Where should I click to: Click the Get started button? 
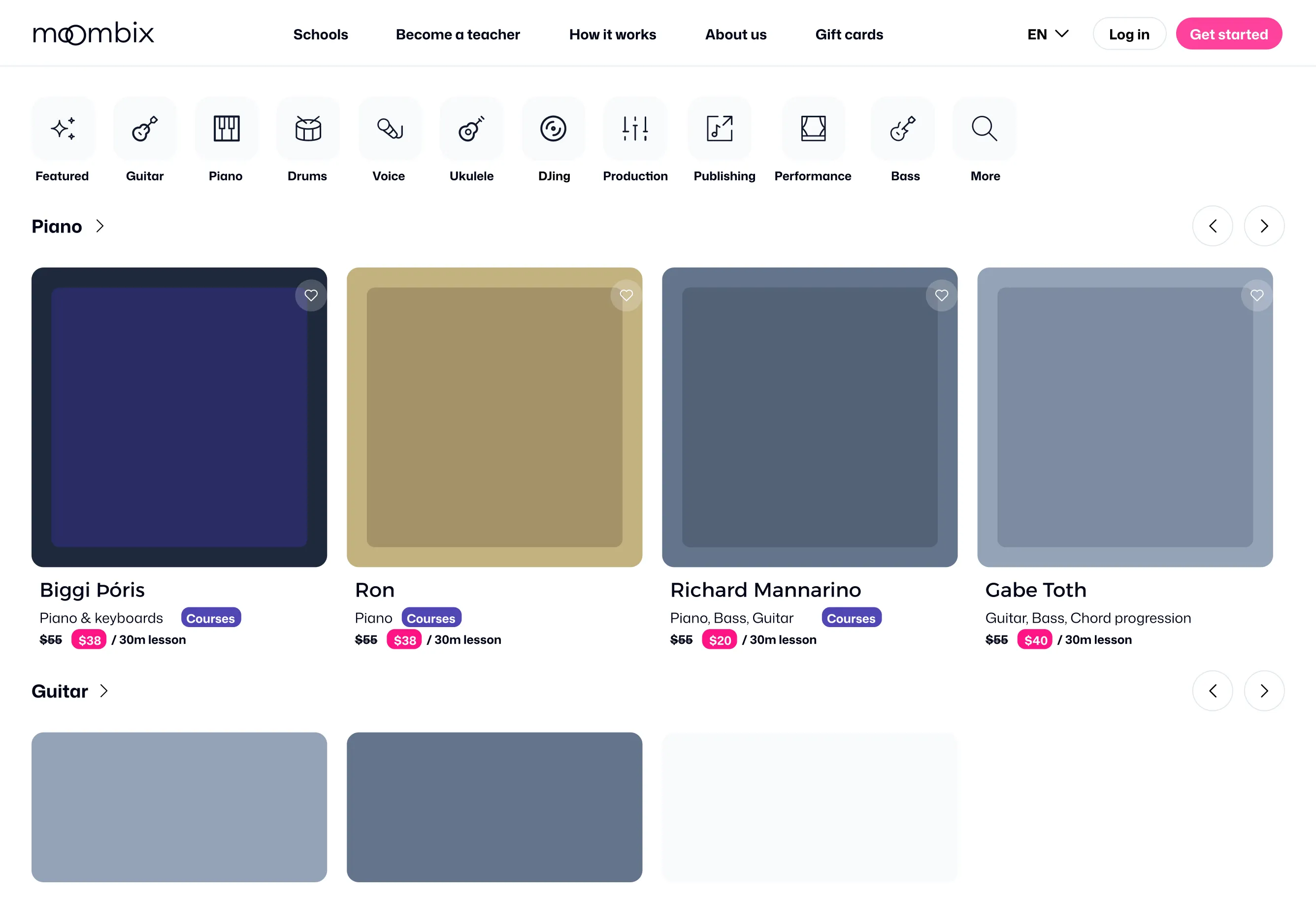[1228, 34]
